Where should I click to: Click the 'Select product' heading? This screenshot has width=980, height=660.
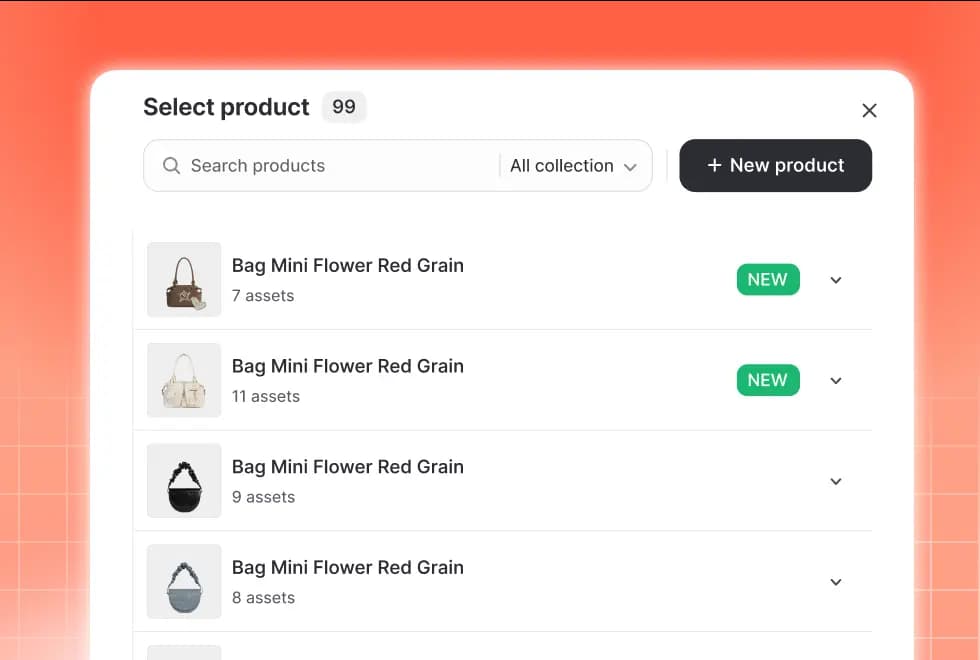coord(226,107)
